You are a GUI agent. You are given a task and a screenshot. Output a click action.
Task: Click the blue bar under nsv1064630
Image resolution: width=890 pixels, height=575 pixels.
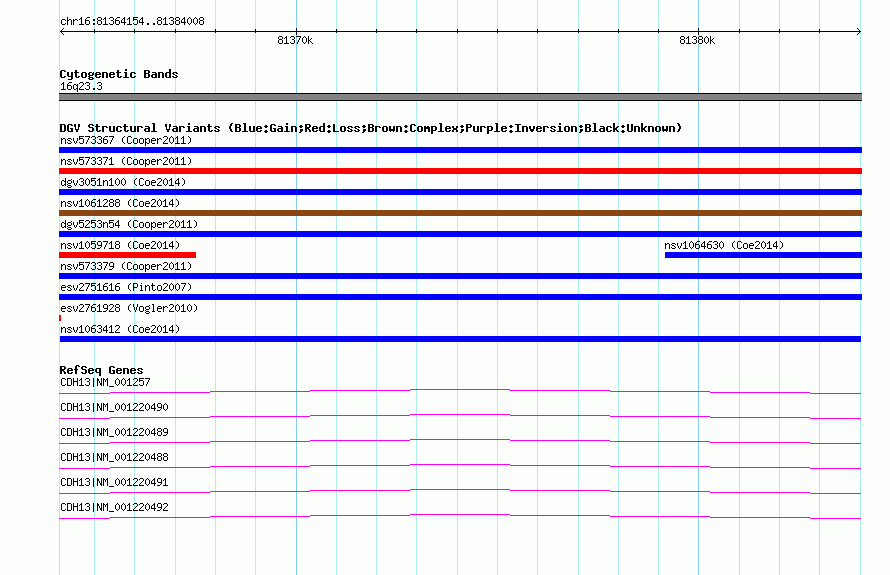[763, 255]
